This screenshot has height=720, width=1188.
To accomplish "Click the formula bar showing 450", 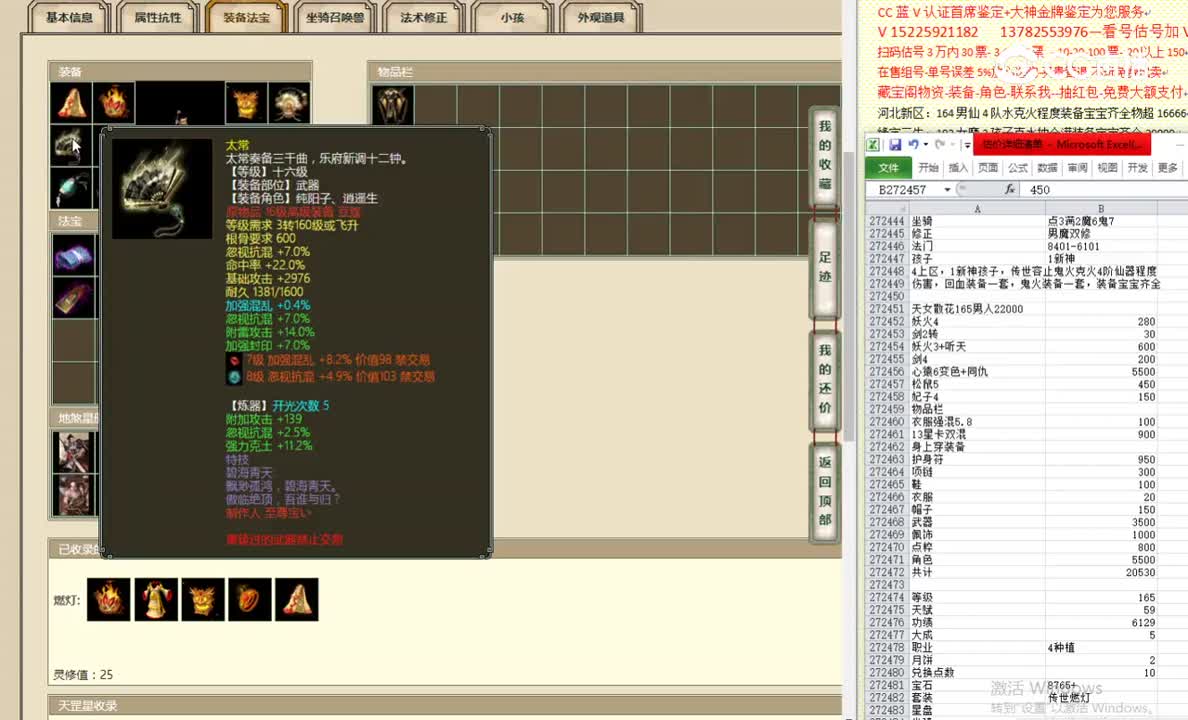I will 1106,189.
